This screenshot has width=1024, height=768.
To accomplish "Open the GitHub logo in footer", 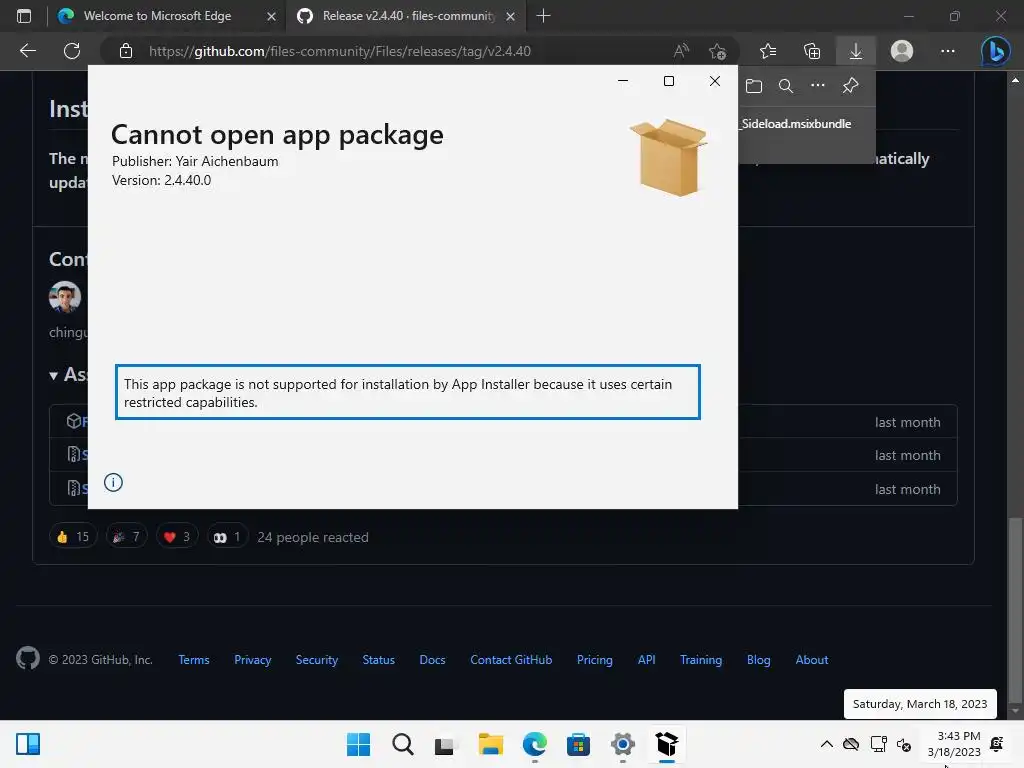I will 28,658.
